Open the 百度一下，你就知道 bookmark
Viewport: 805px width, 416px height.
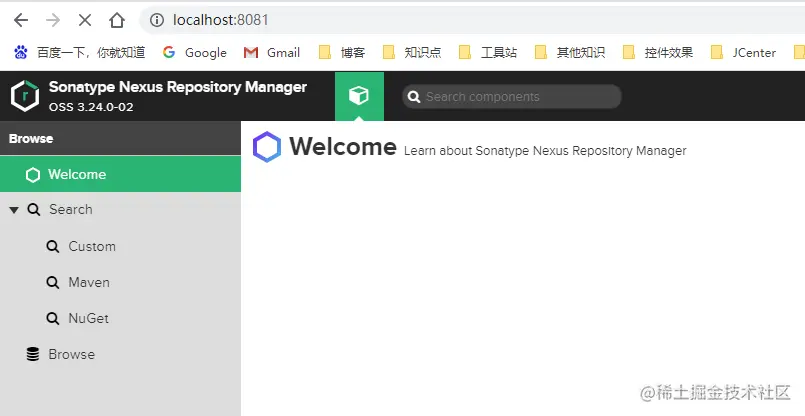[x=80, y=52]
